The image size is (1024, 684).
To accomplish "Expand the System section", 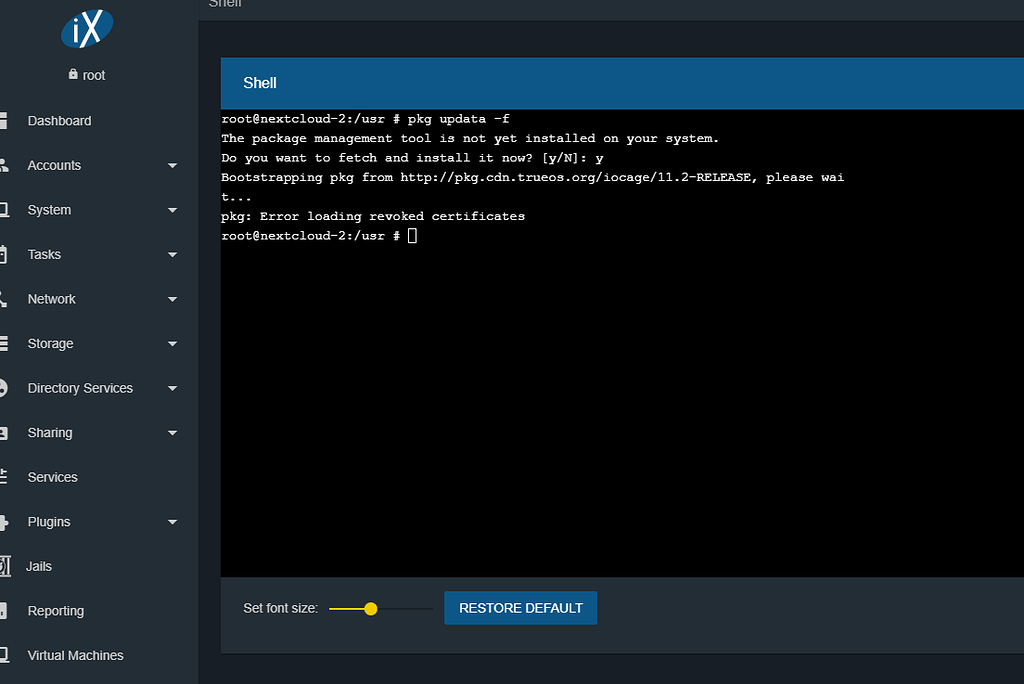I will coord(172,210).
